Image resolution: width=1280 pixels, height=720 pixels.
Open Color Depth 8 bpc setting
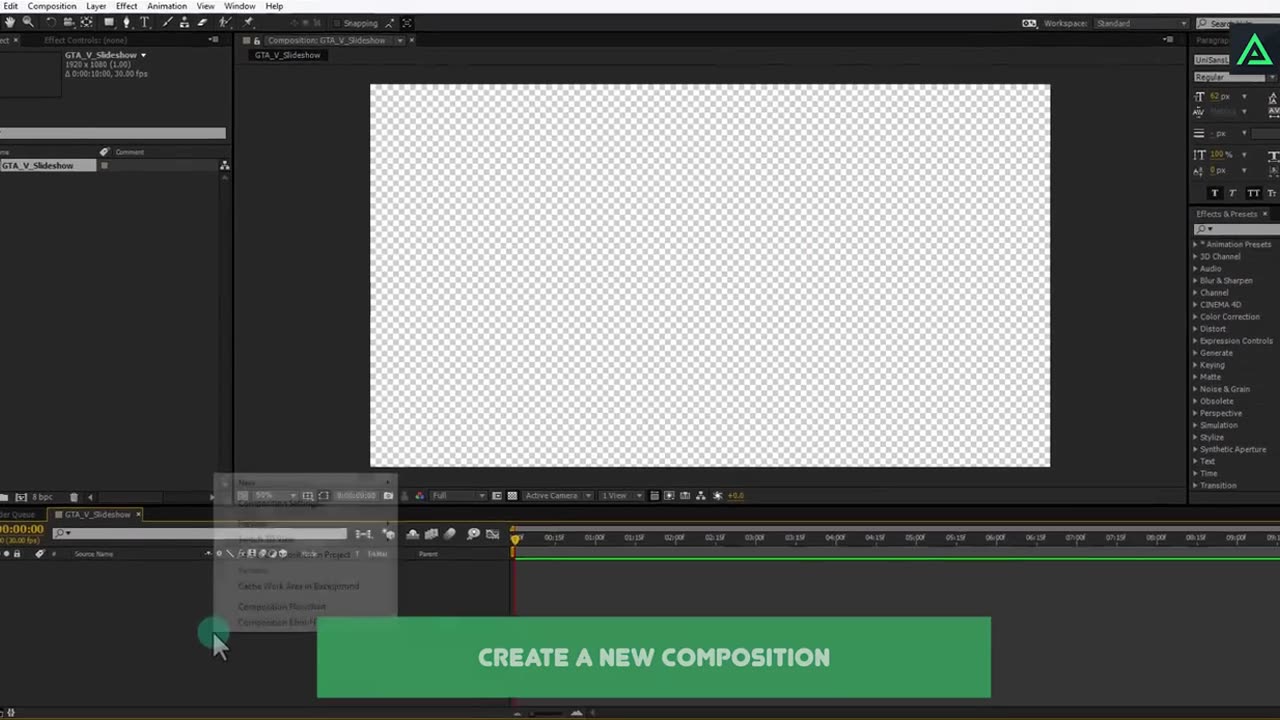(x=42, y=497)
